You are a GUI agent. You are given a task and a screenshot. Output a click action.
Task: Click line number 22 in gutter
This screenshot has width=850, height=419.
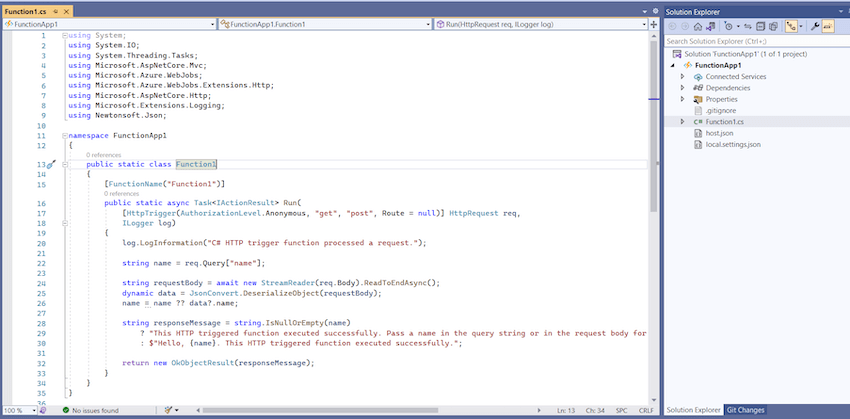tap(42, 263)
